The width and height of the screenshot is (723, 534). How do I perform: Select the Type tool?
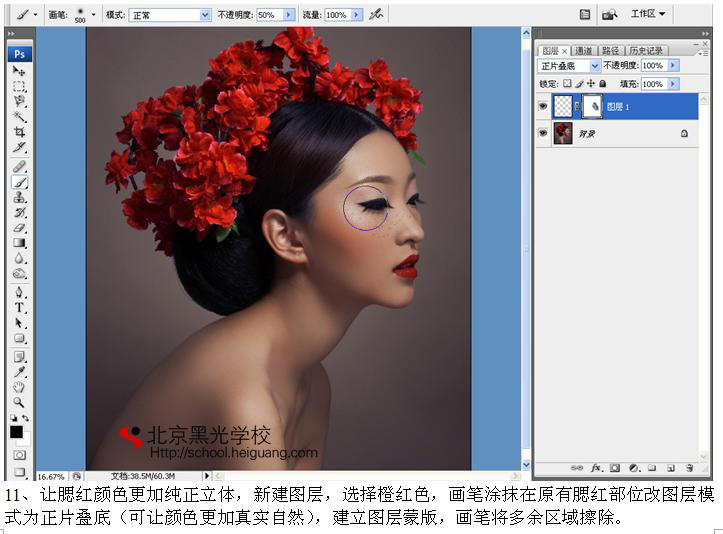pos(19,308)
